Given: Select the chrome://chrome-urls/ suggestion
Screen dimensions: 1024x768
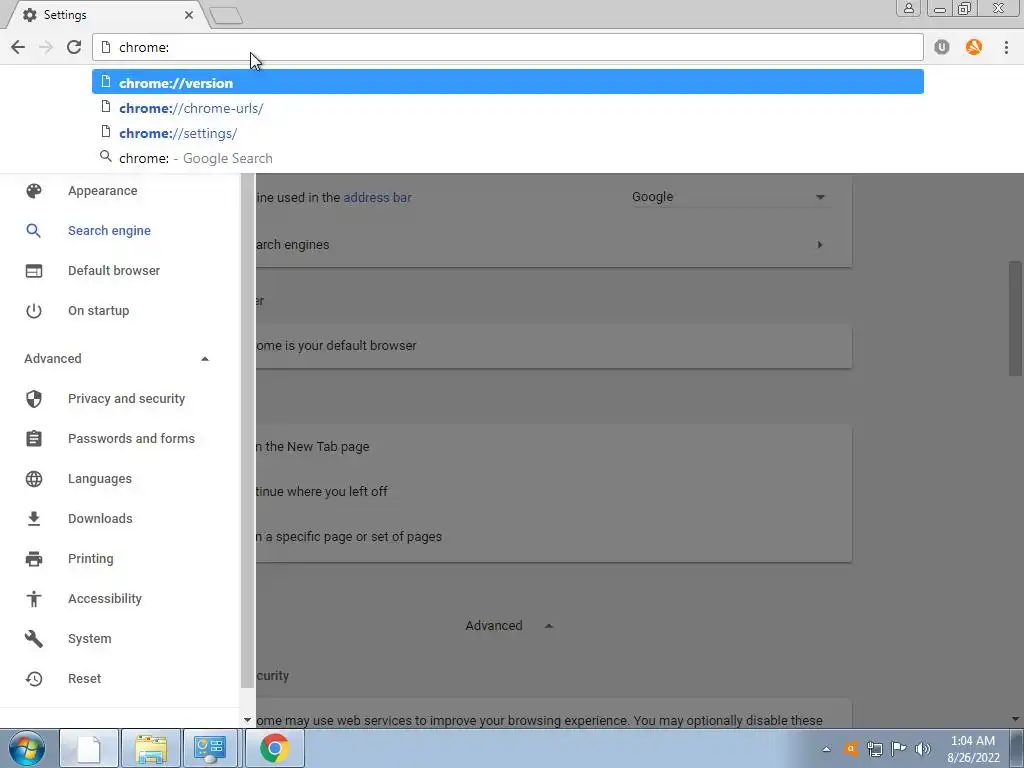Looking at the screenshot, I should point(507,108).
